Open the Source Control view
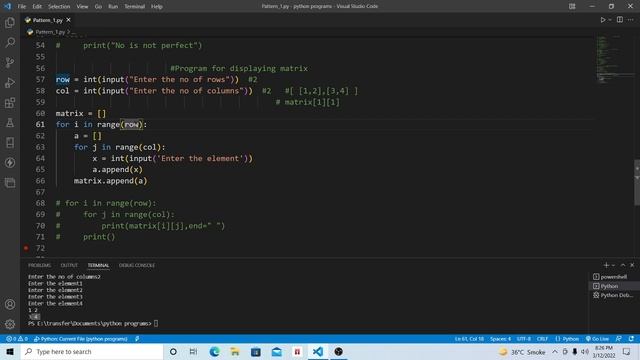 (10, 62)
